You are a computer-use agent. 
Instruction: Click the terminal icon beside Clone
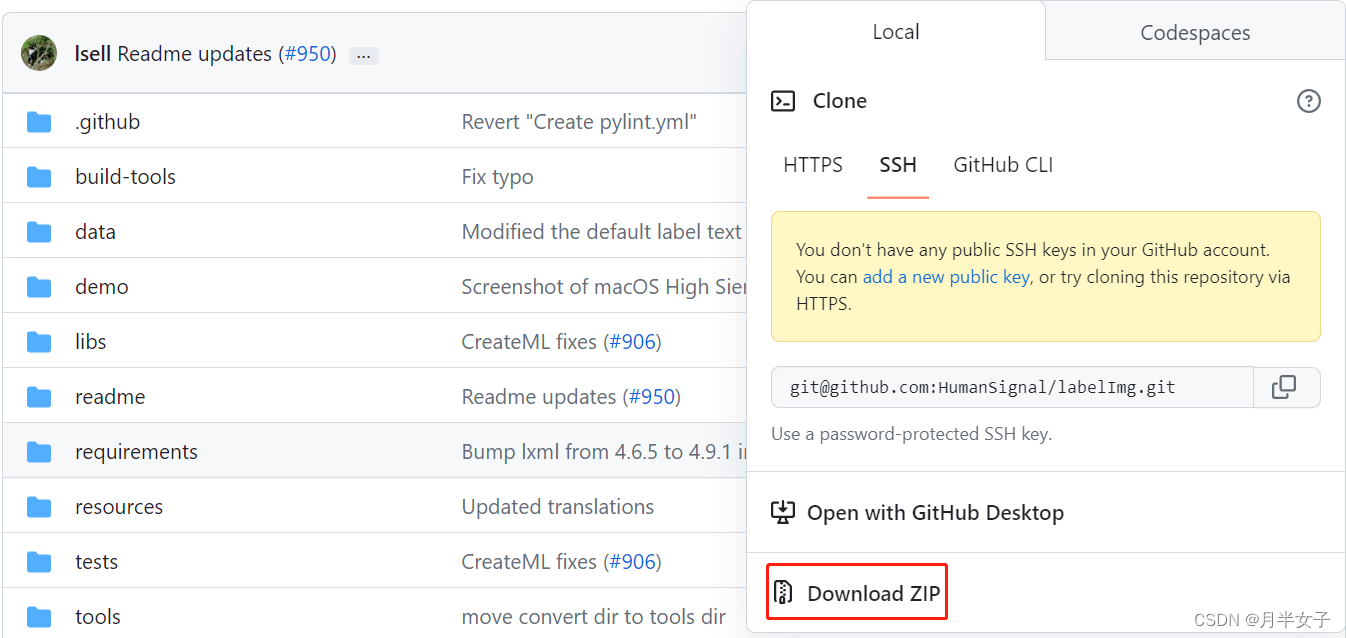pos(783,101)
